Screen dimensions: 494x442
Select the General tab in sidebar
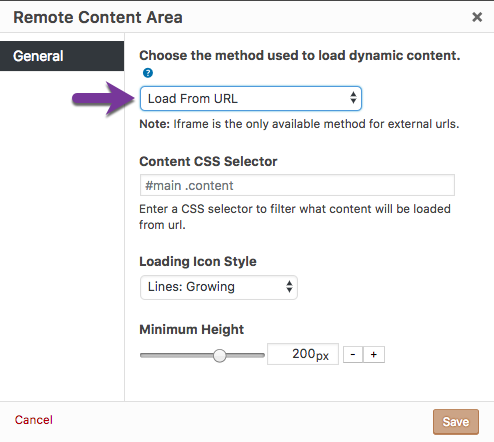[x=62, y=56]
